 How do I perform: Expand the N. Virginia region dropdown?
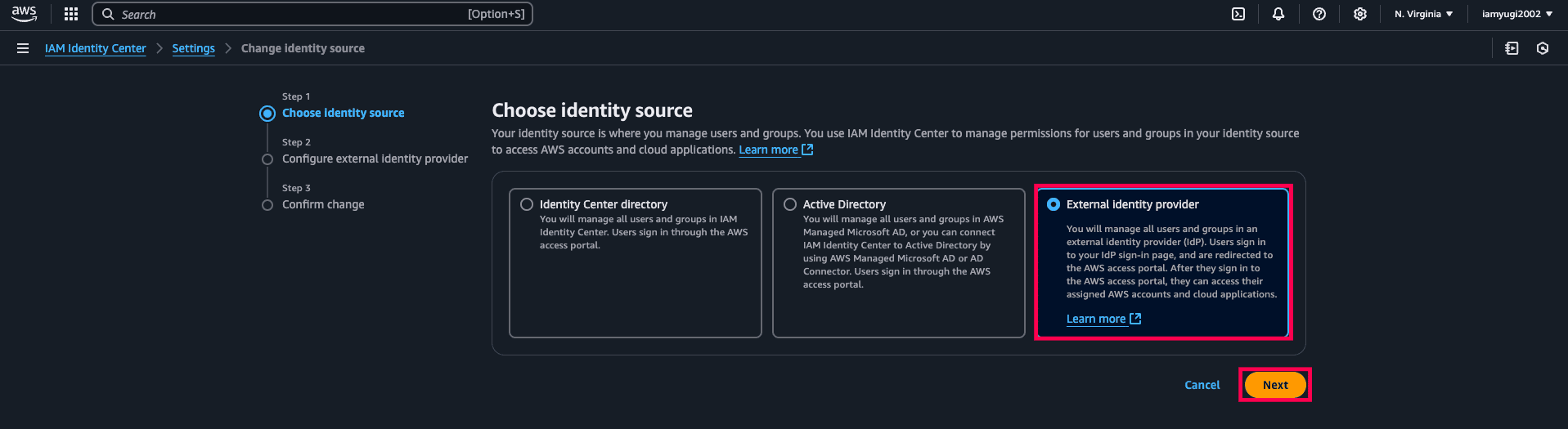pos(1423,14)
